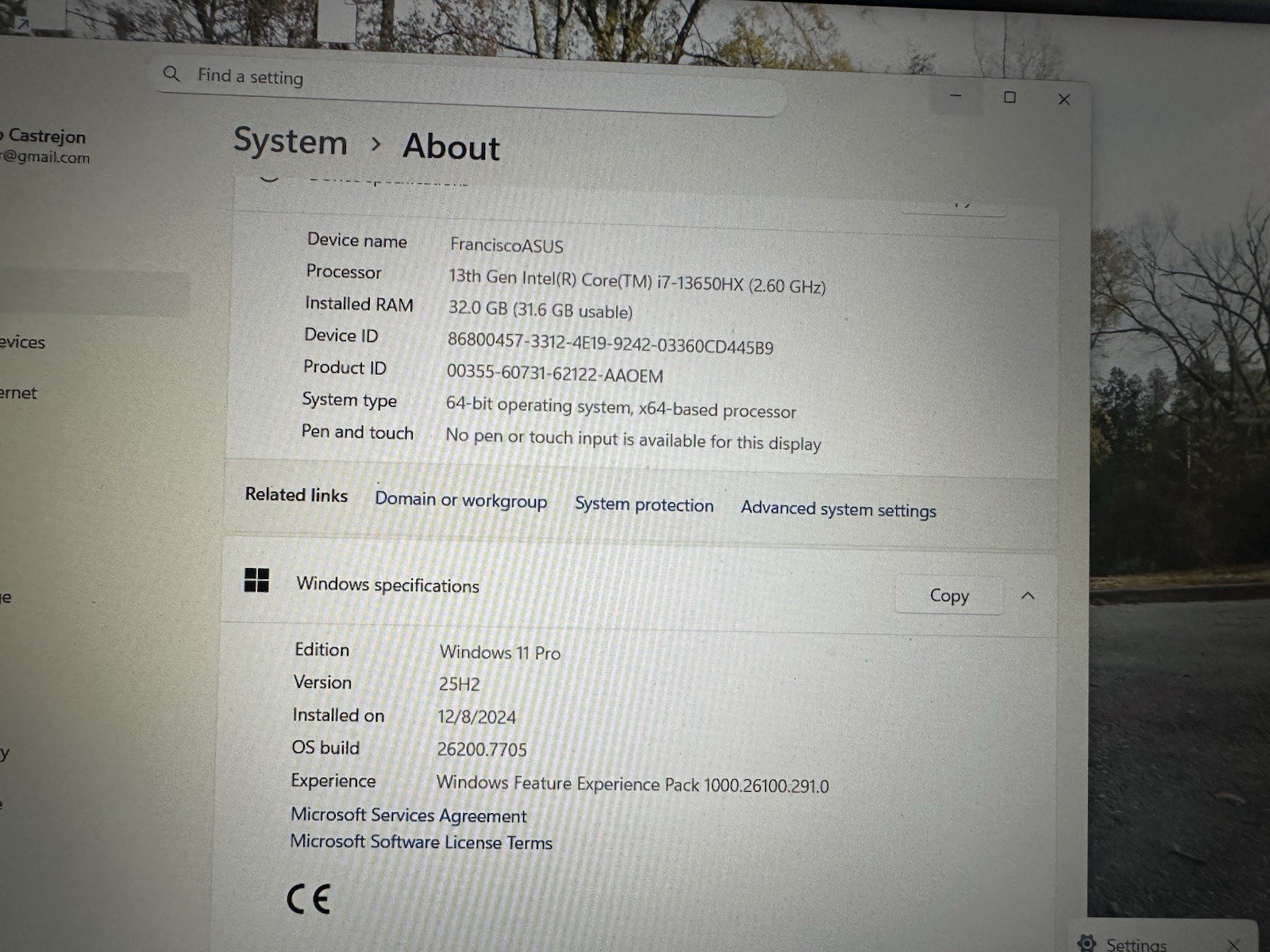Minimize the Settings window

(x=956, y=96)
